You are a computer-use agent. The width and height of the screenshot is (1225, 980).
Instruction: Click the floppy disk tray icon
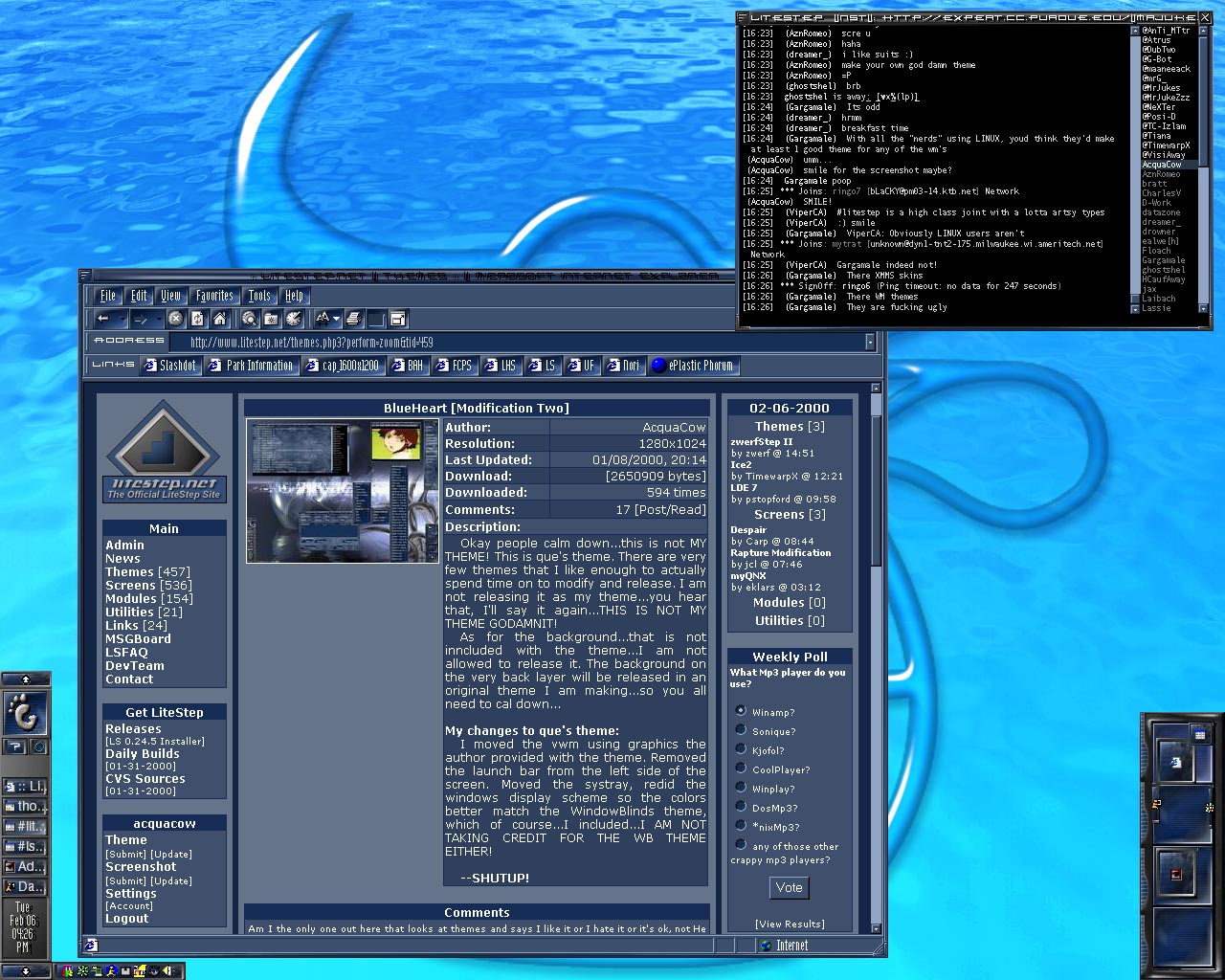point(125,970)
